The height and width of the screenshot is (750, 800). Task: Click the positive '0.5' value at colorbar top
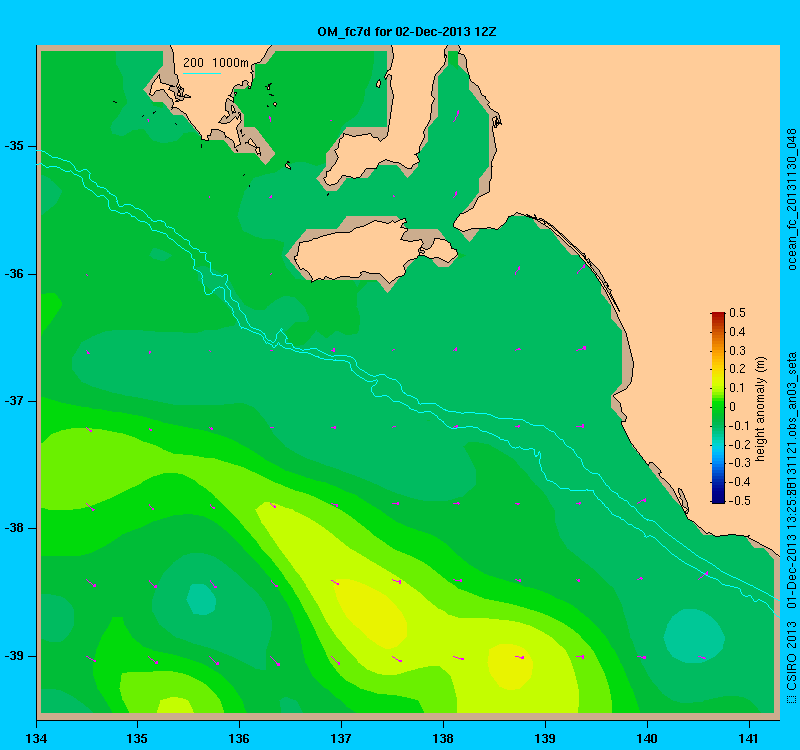(x=737, y=313)
